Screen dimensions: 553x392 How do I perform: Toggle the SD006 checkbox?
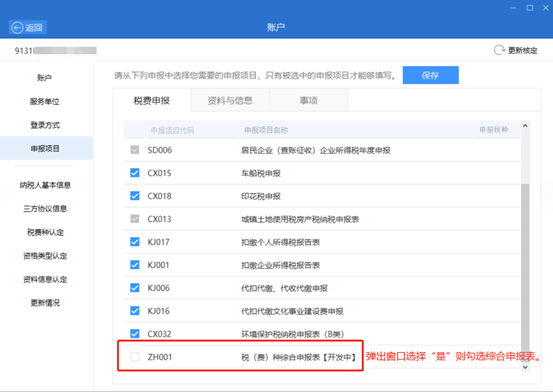pos(135,150)
